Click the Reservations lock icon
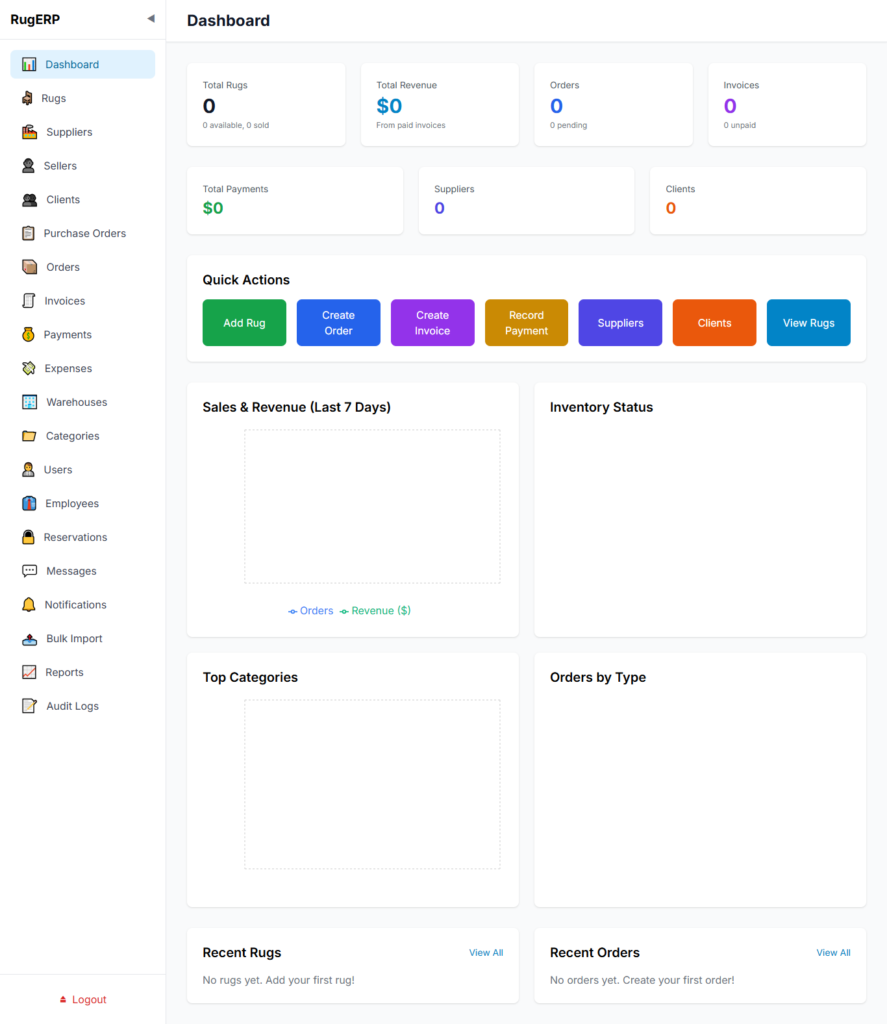 [x=28, y=537]
